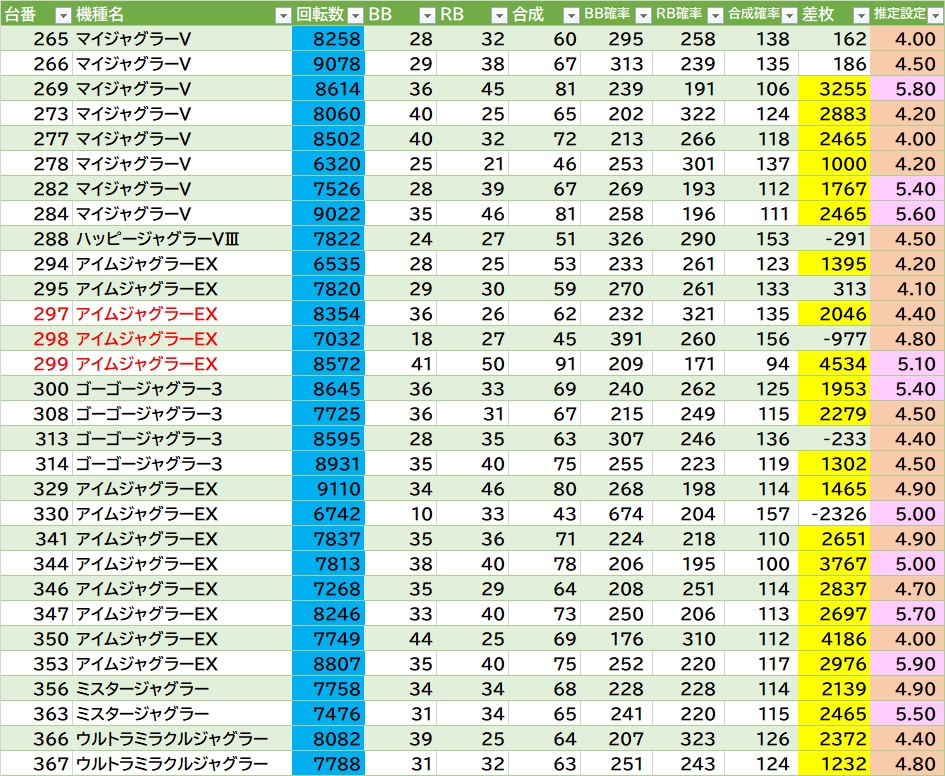Open the BB column filter dropdown
Image resolution: width=945 pixels, height=776 pixels.
click(x=427, y=16)
